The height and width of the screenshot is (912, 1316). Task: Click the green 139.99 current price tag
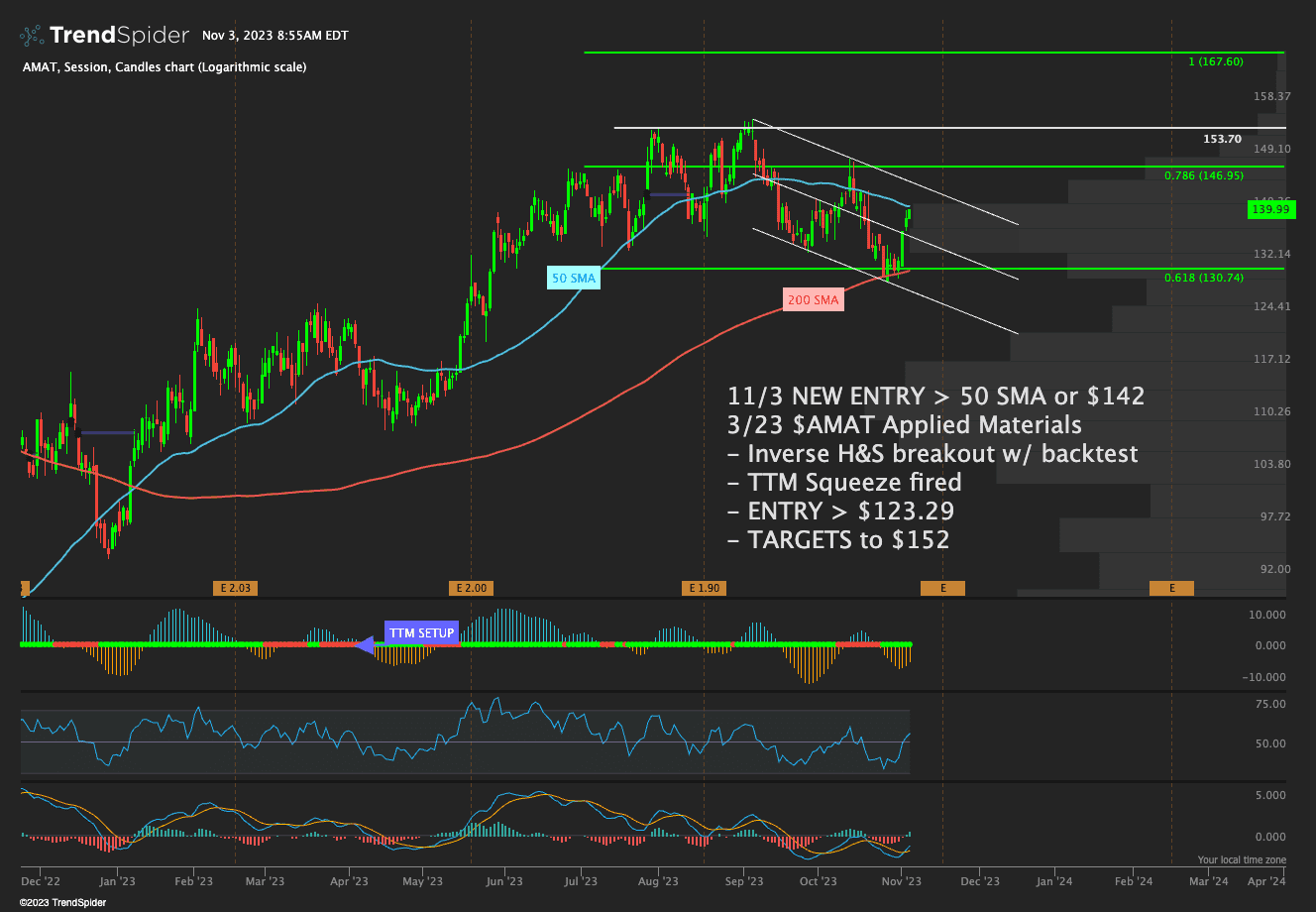(1269, 209)
